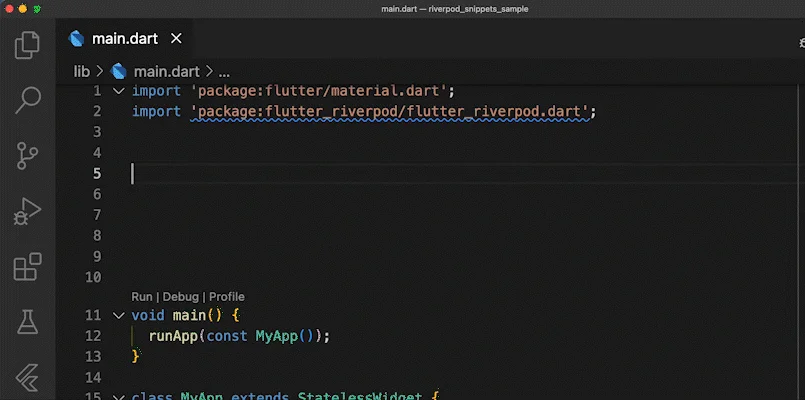
Task: Open the Flutter sidebar view
Action: (x=28, y=378)
